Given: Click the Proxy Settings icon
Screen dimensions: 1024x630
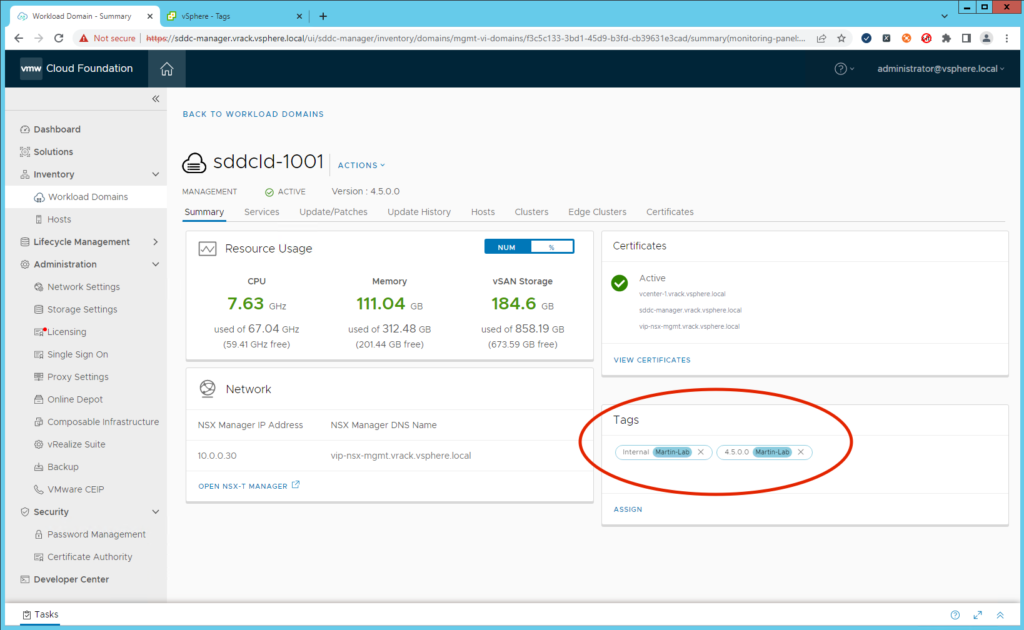Looking at the screenshot, I should pos(39,377).
